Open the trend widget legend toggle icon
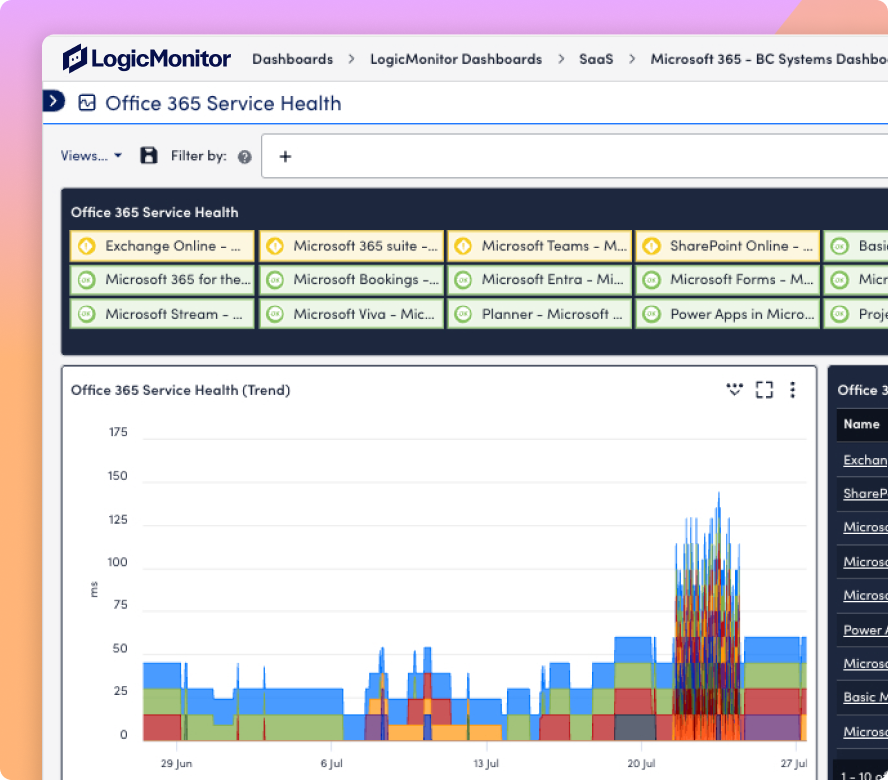The height and width of the screenshot is (780, 888). click(x=735, y=390)
